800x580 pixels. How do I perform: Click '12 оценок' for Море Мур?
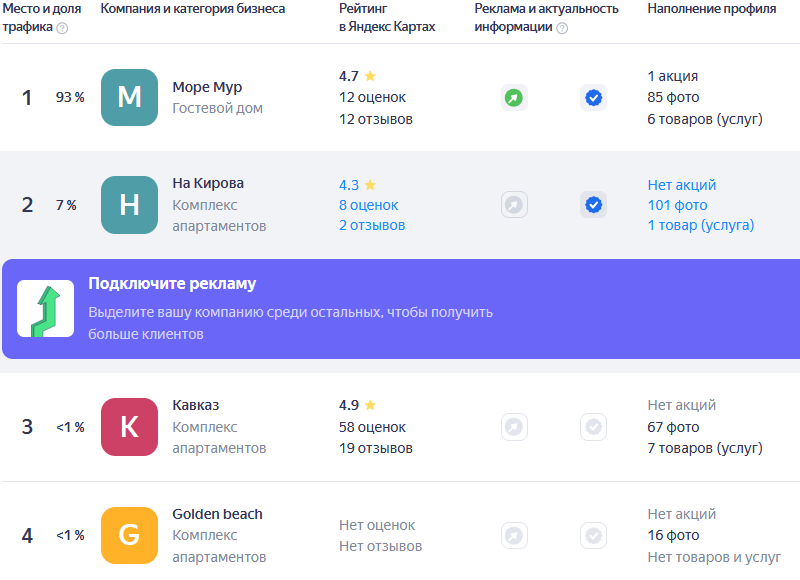(x=372, y=97)
